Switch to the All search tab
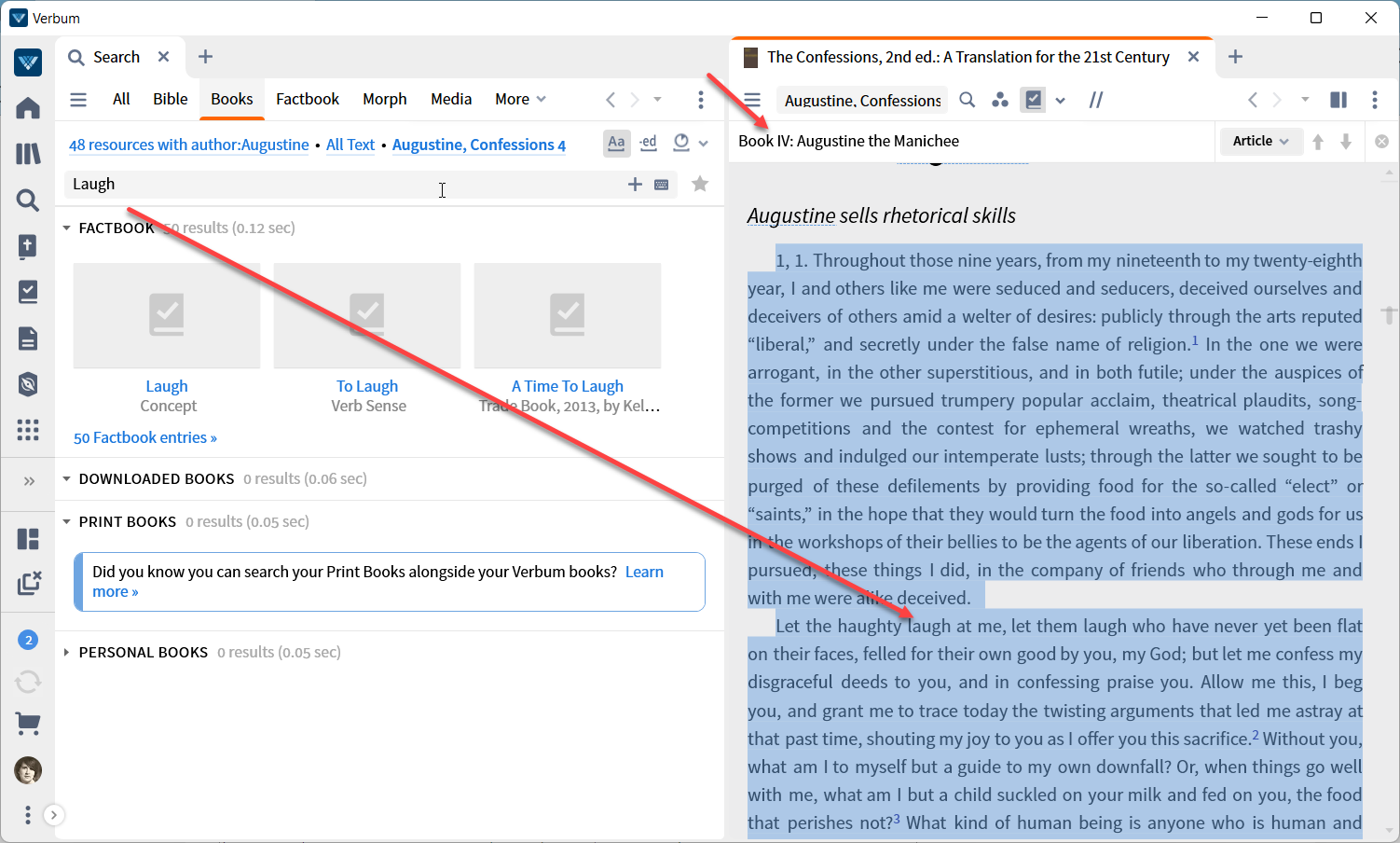Viewport: 1400px width, 843px height. coord(121,99)
